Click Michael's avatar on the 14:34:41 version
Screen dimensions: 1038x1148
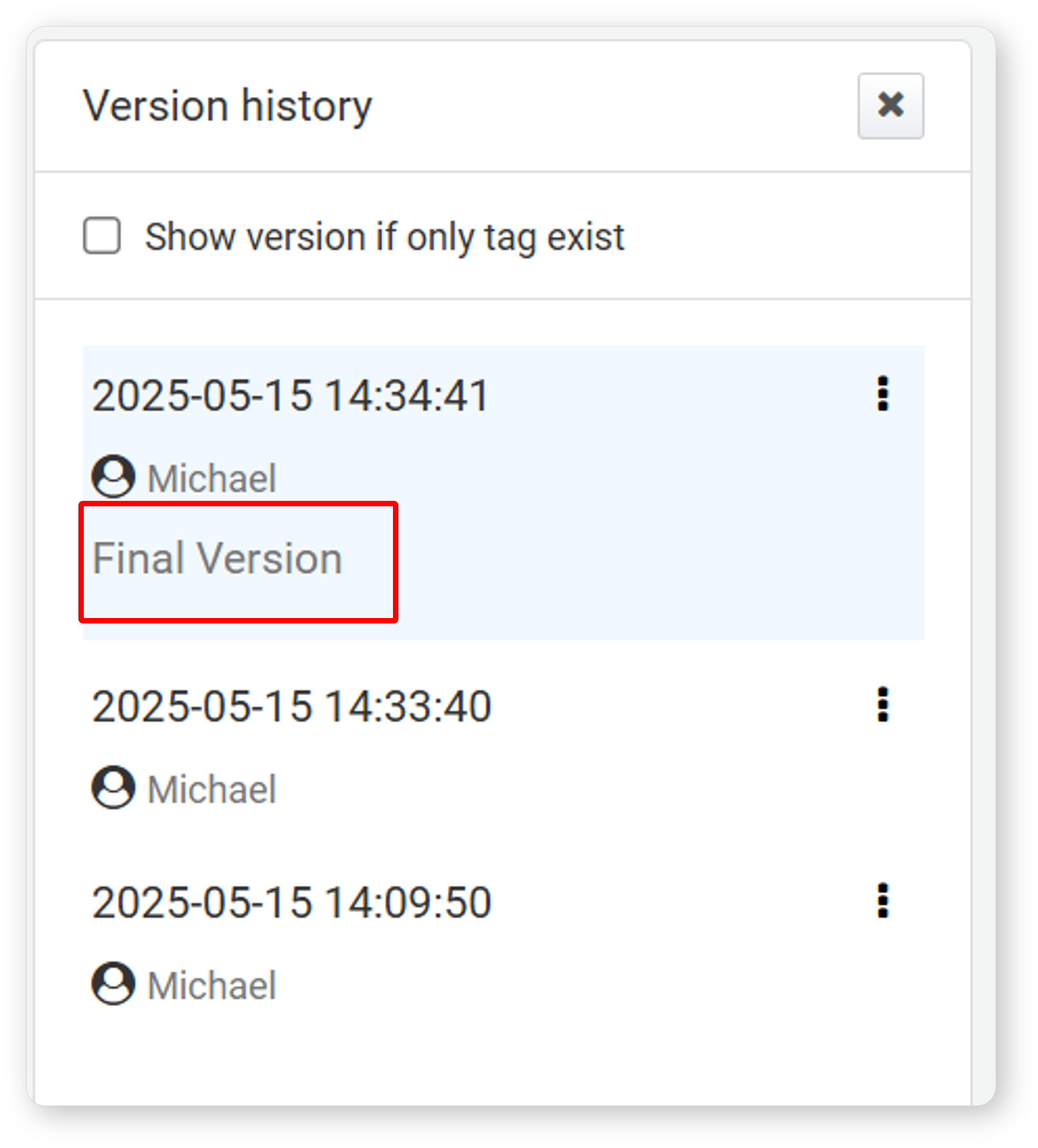pyautogui.click(x=113, y=477)
